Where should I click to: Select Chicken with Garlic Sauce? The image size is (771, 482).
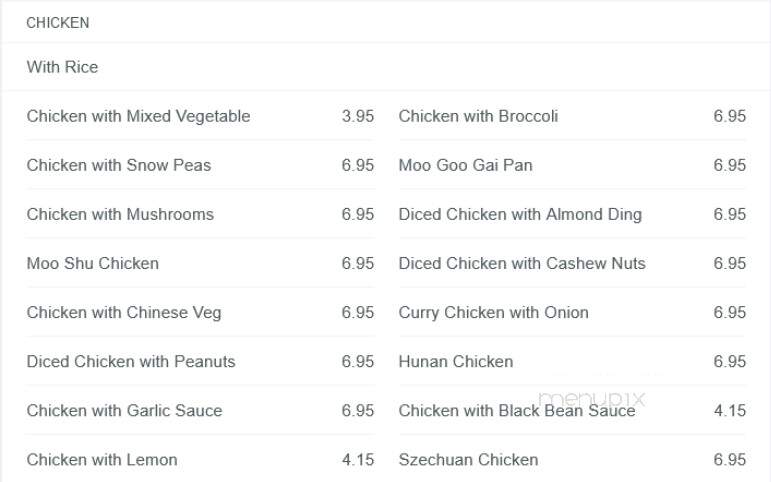pos(124,411)
